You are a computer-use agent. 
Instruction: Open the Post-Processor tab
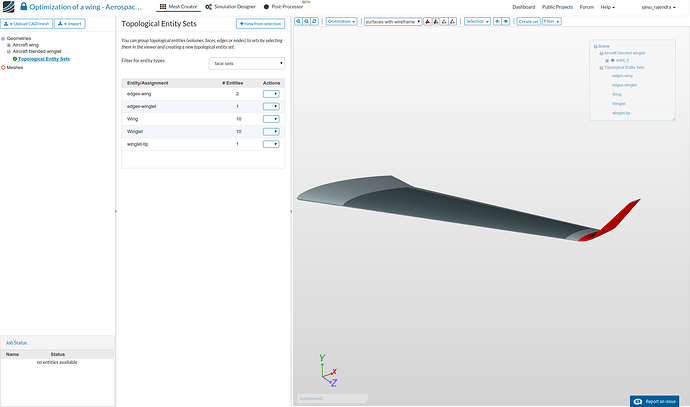pos(283,7)
